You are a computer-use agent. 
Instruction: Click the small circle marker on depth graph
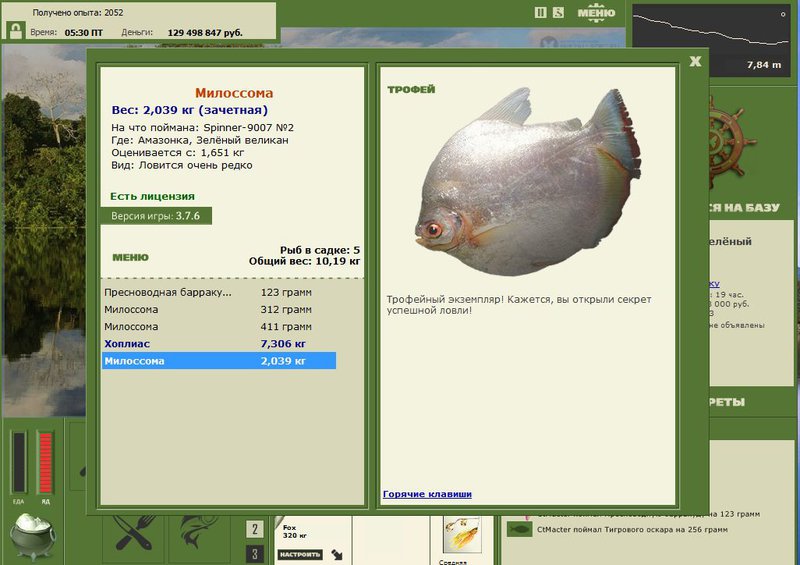click(783, 14)
